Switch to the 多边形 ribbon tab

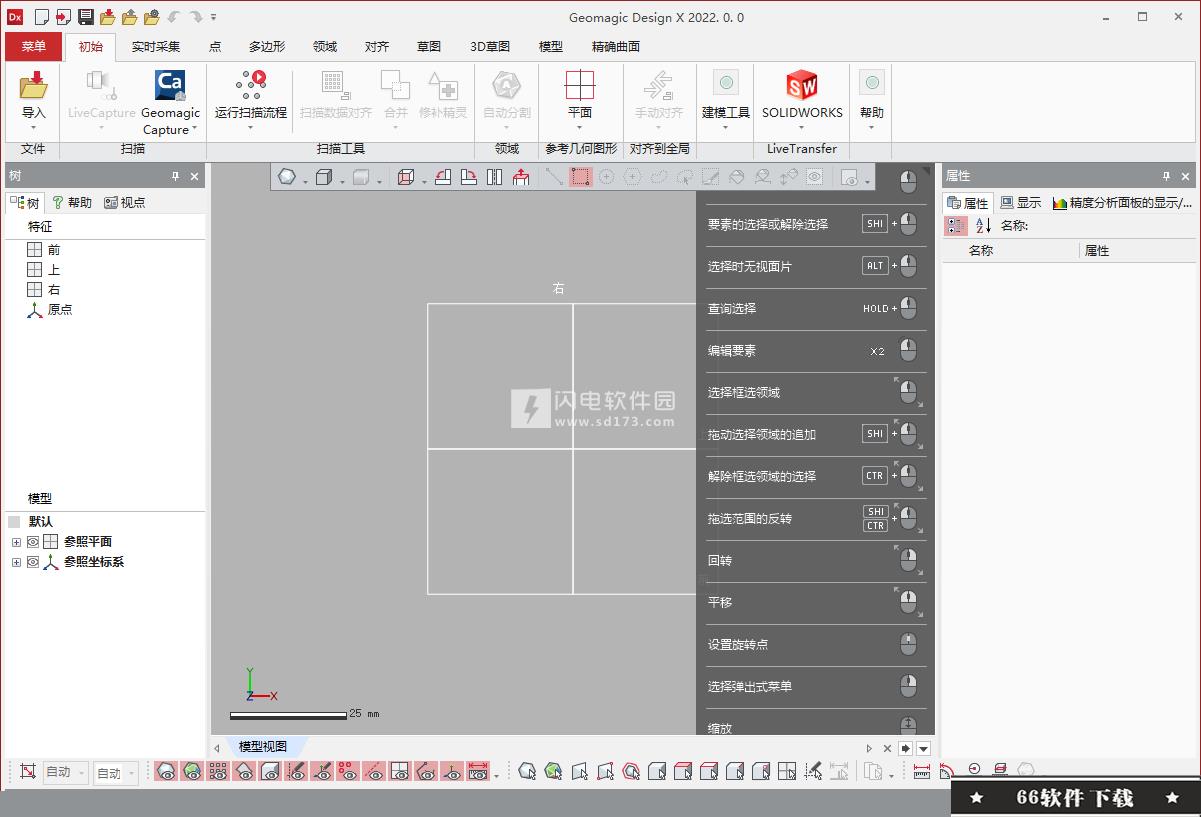tap(267, 46)
